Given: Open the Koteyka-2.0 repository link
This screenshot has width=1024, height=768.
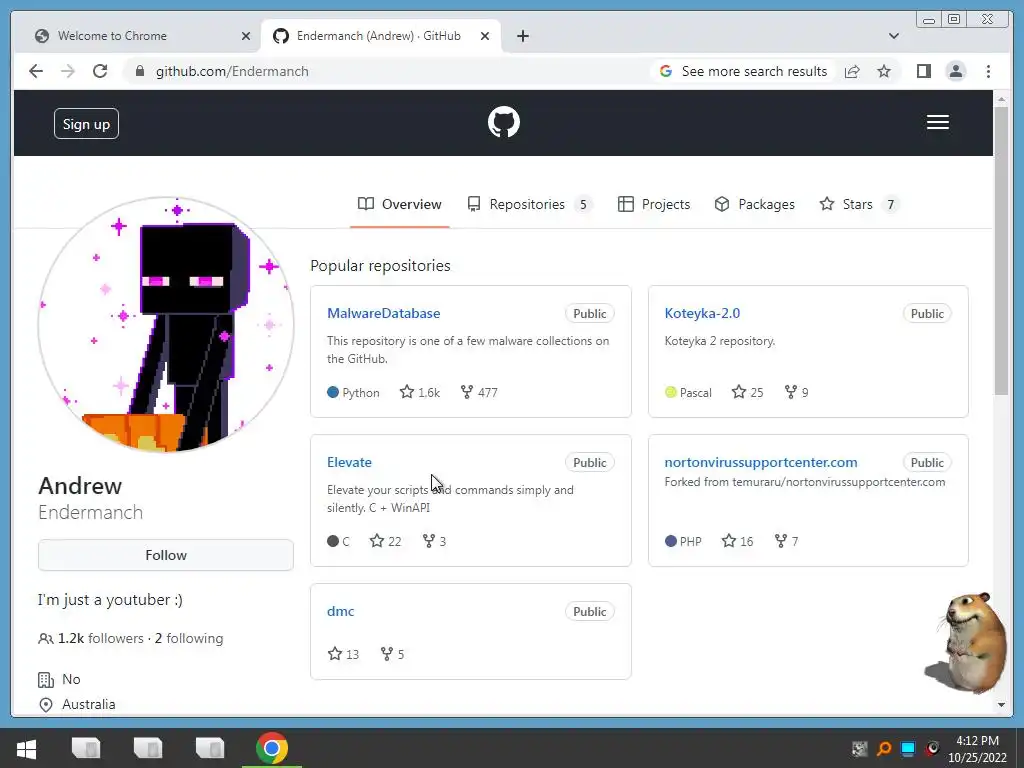Looking at the screenshot, I should tap(702, 313).
